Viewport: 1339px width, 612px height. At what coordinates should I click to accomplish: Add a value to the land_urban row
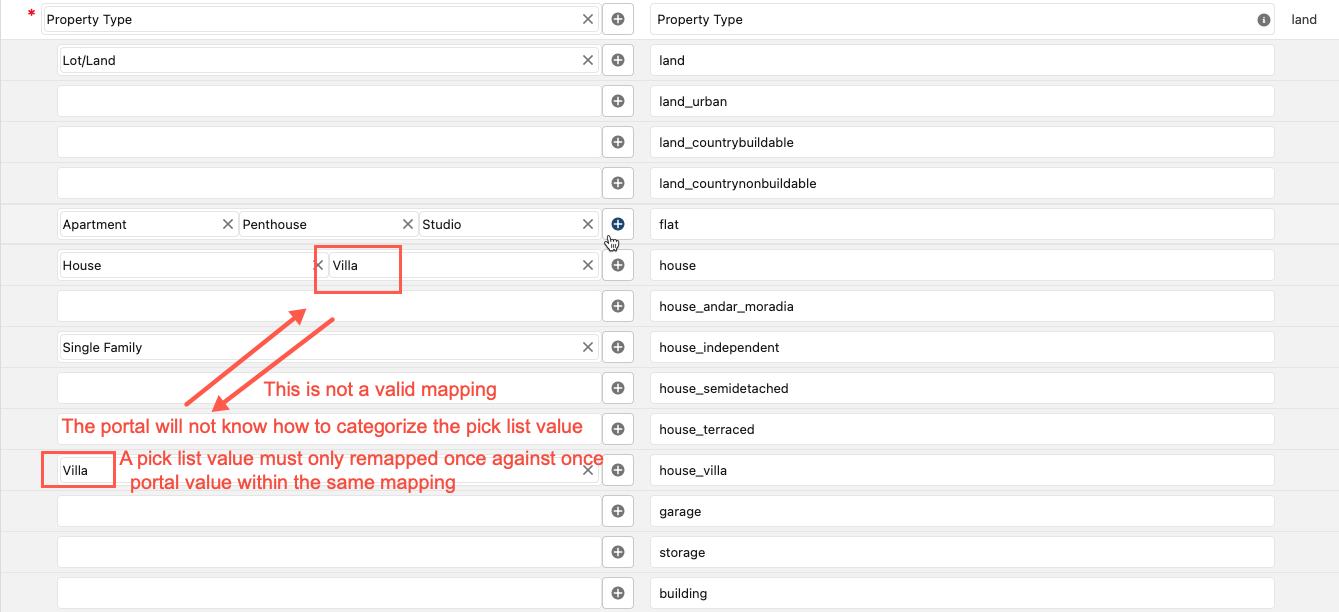click(617, 100)
